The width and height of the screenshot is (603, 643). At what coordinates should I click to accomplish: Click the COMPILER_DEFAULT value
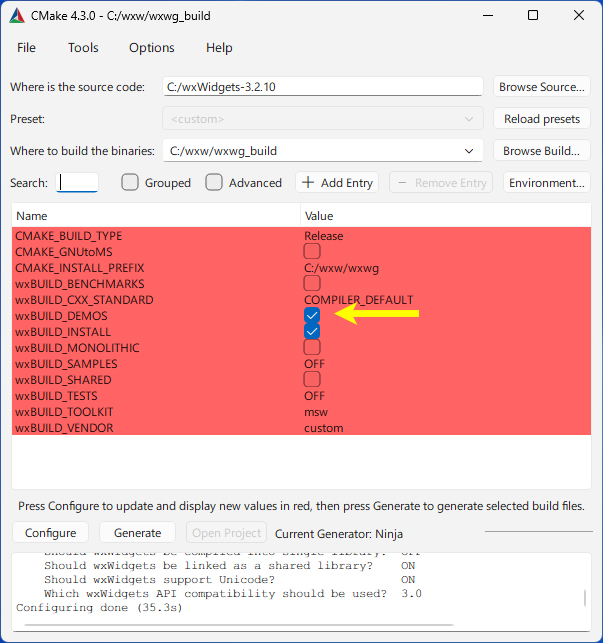coord(359,300)
